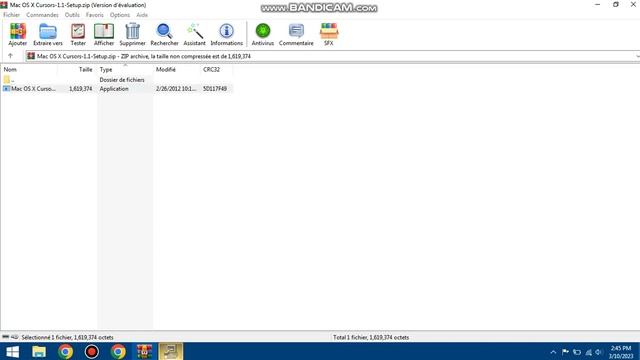Open the Extraire vers tool

[48, 34]
